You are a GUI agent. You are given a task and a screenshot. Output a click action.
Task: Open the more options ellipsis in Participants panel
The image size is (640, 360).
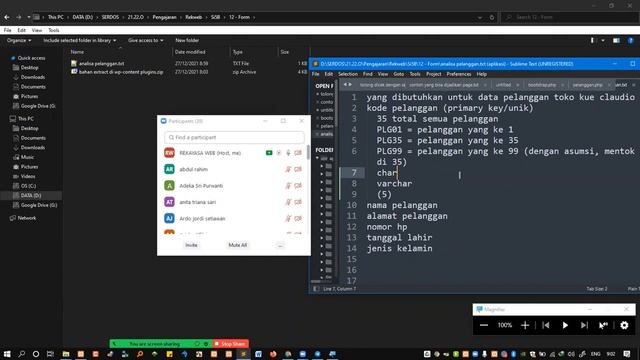pyautogui.click(x=280, y=245)
